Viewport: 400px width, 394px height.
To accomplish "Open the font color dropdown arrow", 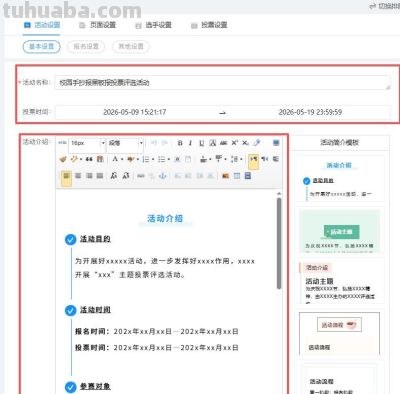I will tap(122, 160).
